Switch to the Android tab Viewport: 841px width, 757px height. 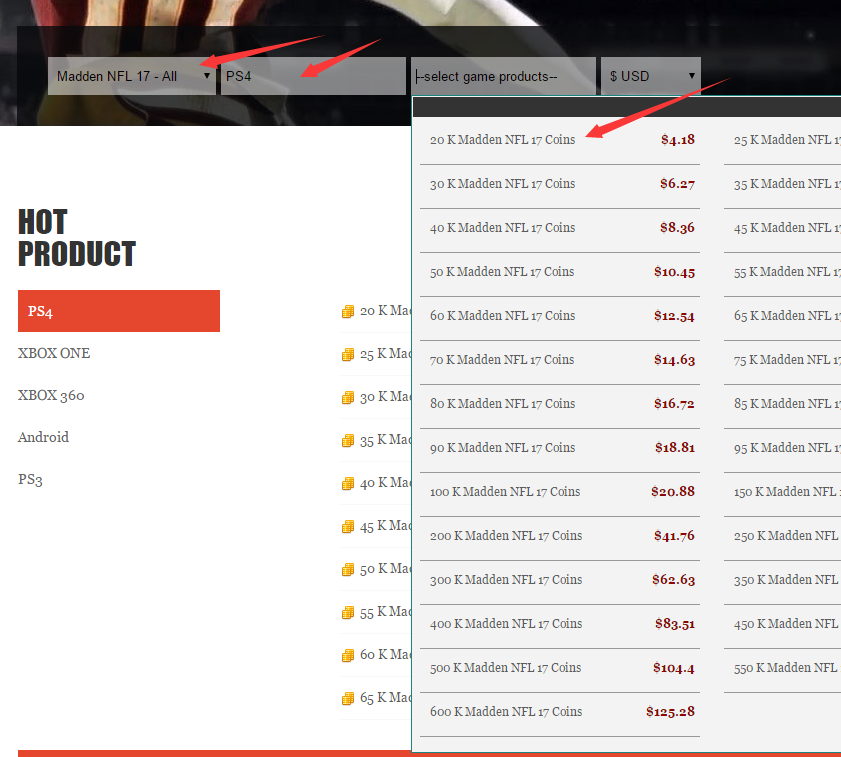[43, 437]
